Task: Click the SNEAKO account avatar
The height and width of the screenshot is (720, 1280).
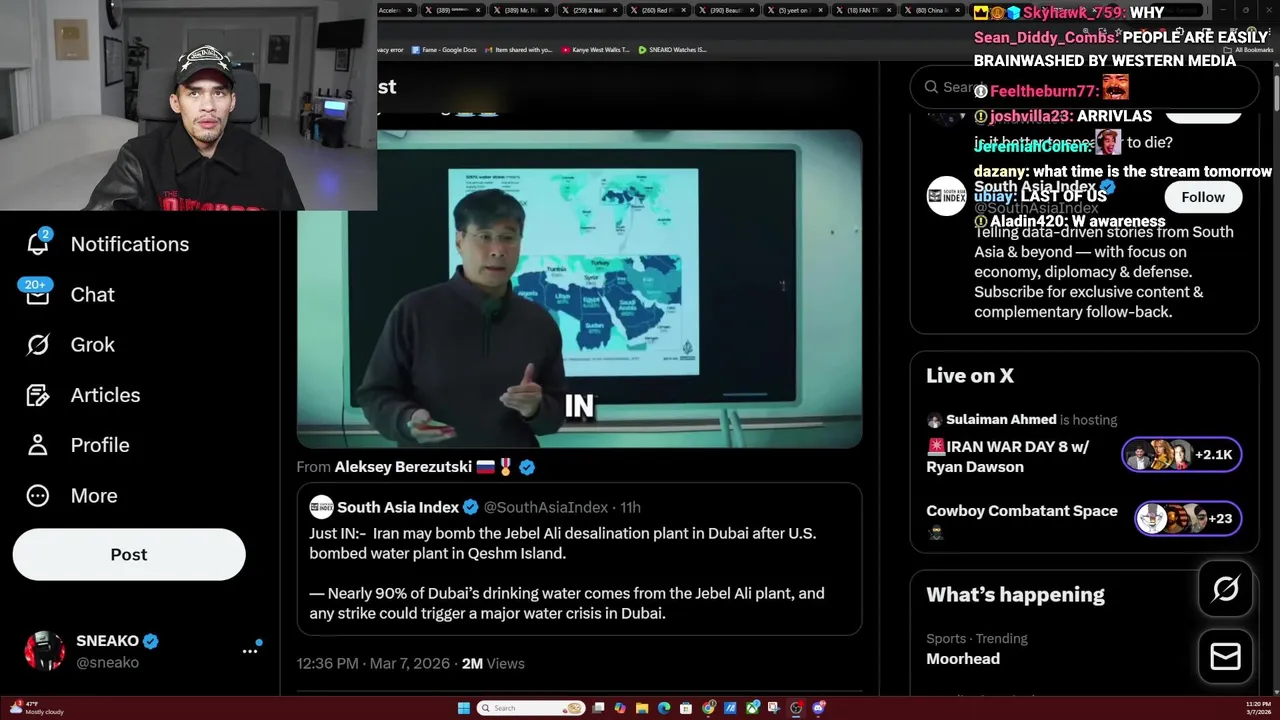Action: pos(45,650)
